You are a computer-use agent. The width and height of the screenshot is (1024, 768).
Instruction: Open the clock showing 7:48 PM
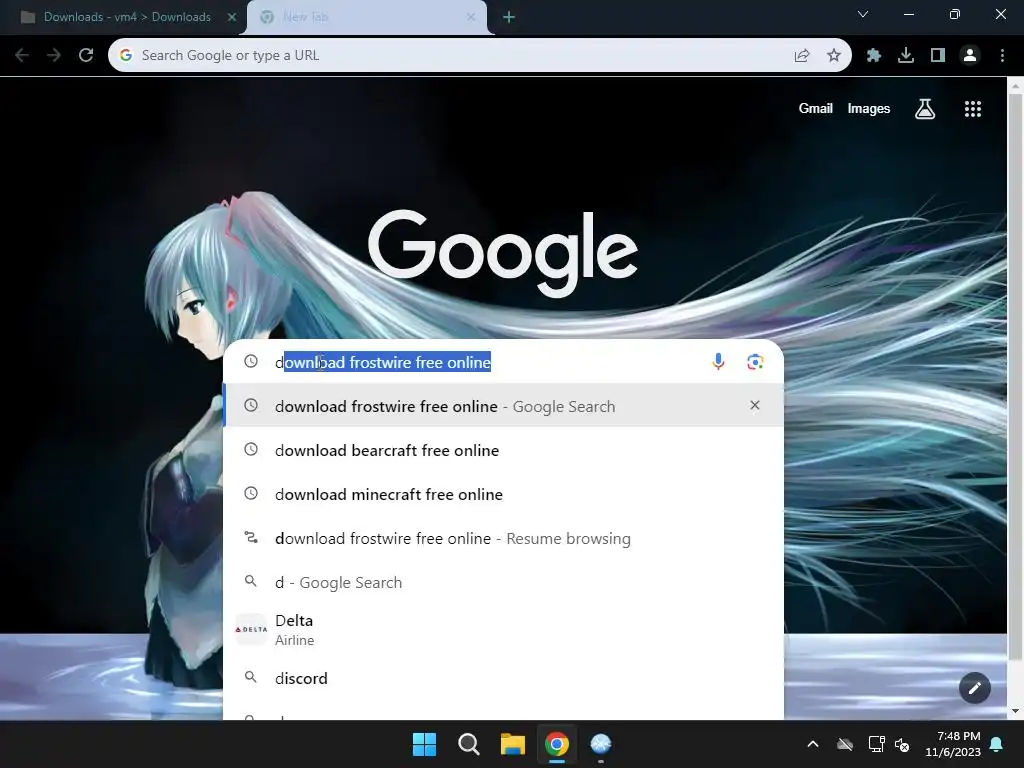[x=953, y=744]
